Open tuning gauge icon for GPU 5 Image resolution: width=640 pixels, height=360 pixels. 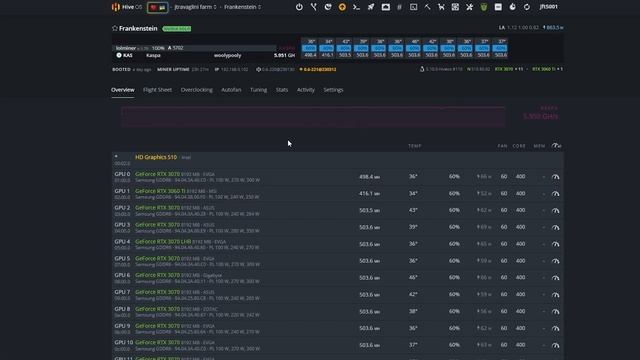coord(556,261)
